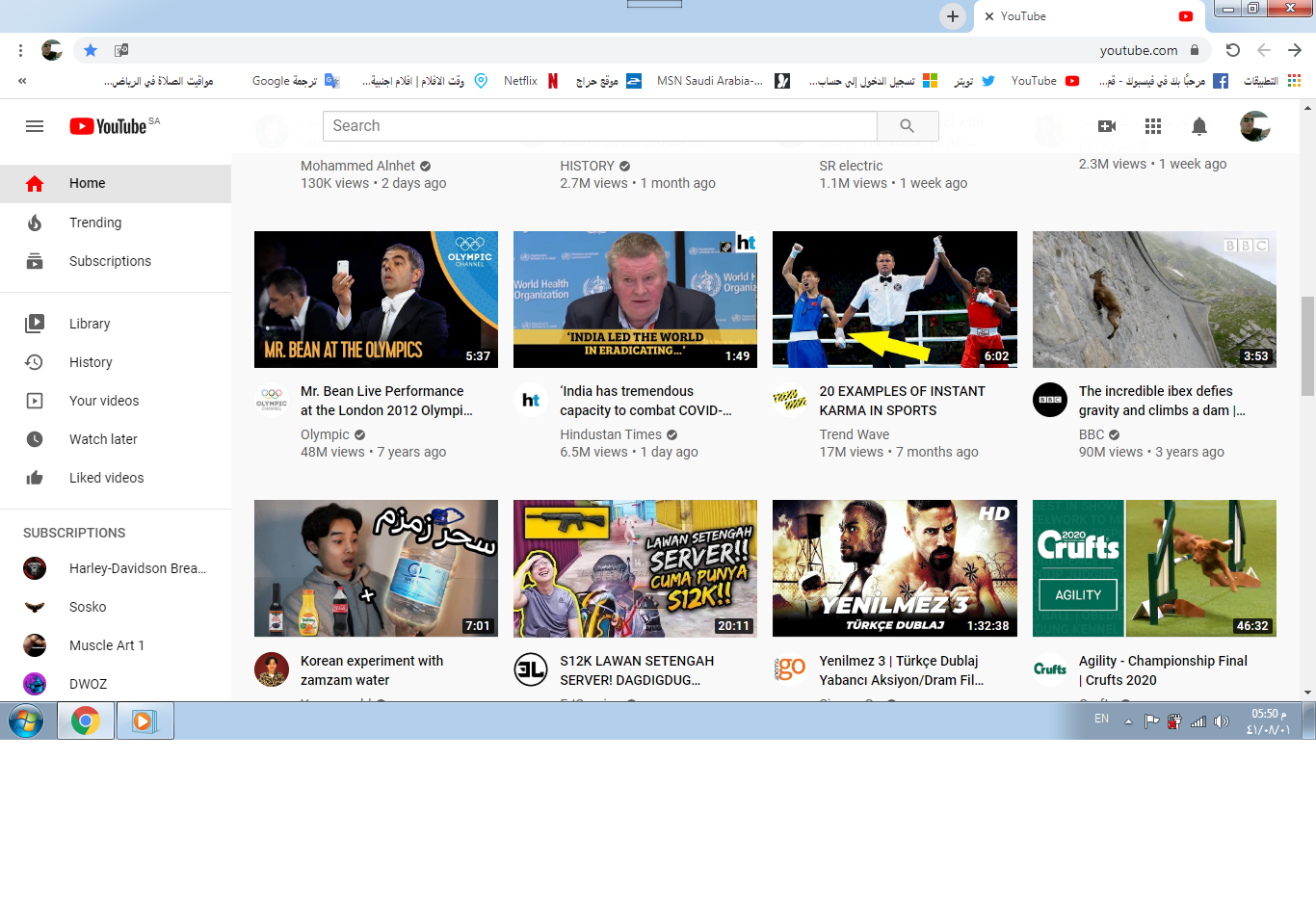1316x917 pixels.
Task: Go to Subscriptions in the sidebar
Action: coord(116,261)
